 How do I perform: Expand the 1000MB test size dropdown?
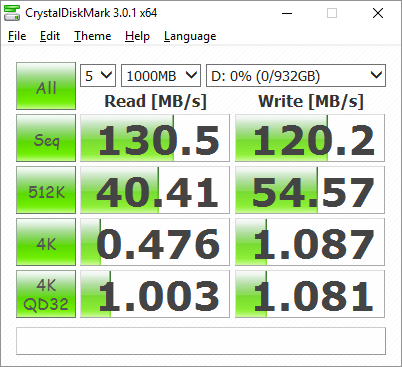[161, 76]
